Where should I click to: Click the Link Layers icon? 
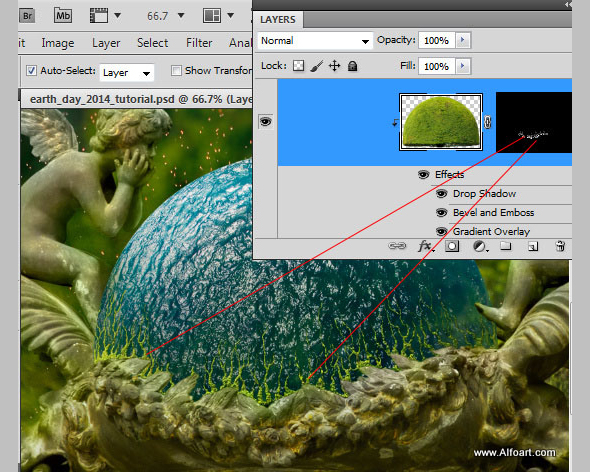pyautogui.click(x=397, y=246)
